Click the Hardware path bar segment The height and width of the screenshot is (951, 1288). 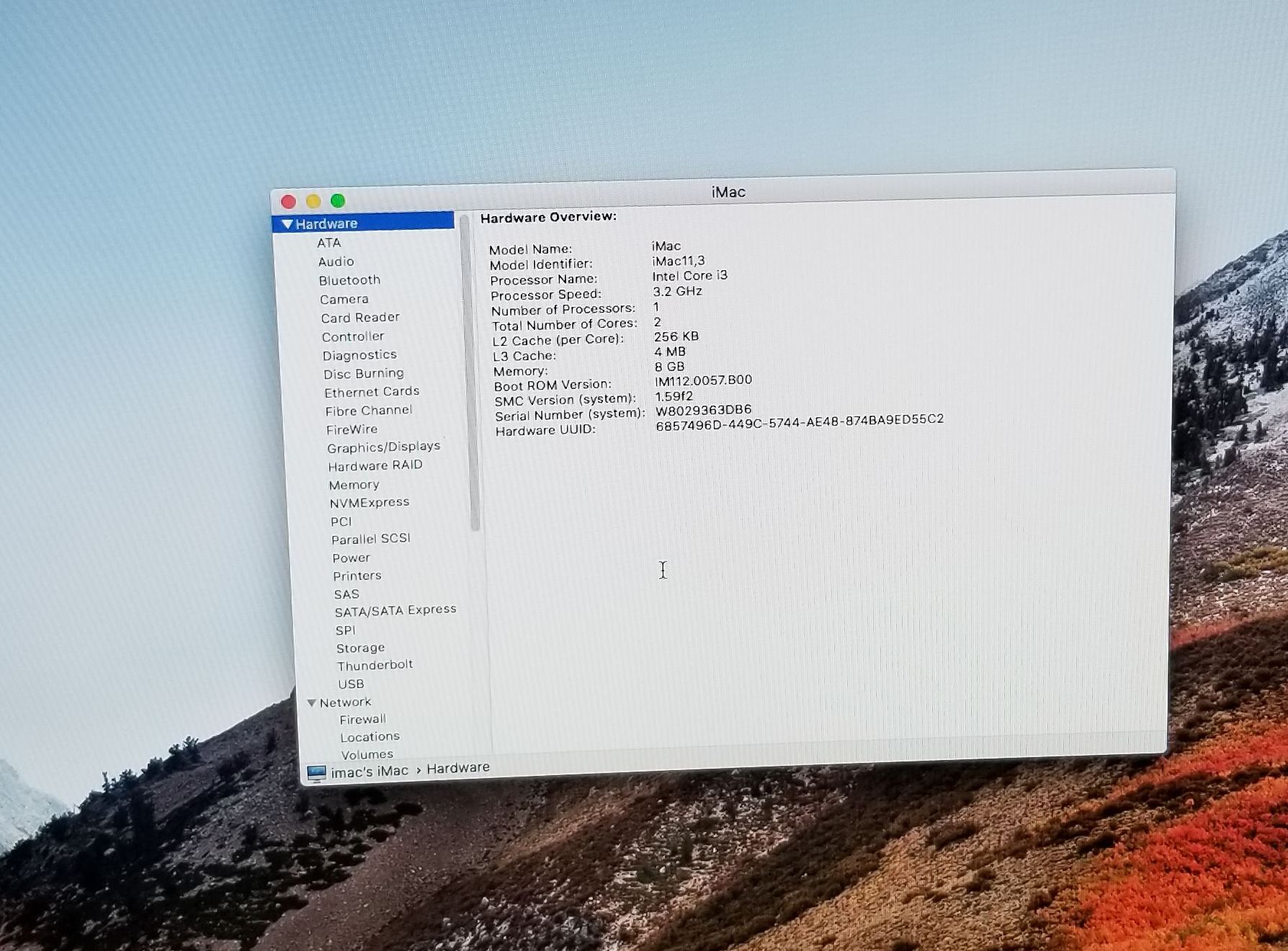[457, 768]
